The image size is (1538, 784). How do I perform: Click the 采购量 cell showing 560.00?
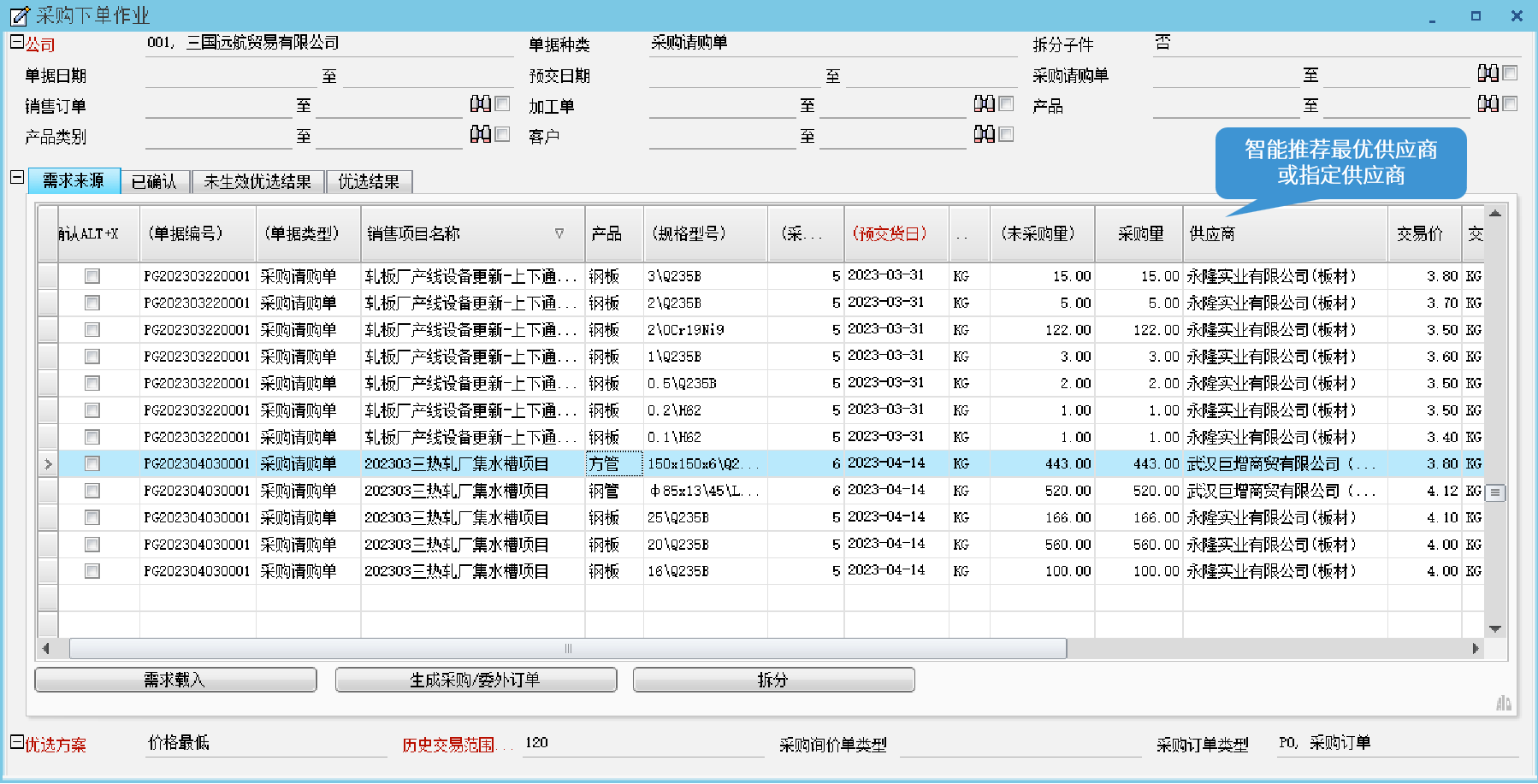pos(1139,545)
